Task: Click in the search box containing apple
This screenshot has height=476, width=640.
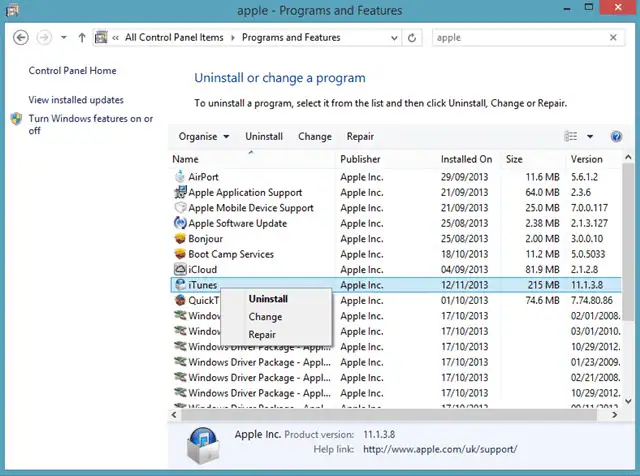Action: point(520,38)
